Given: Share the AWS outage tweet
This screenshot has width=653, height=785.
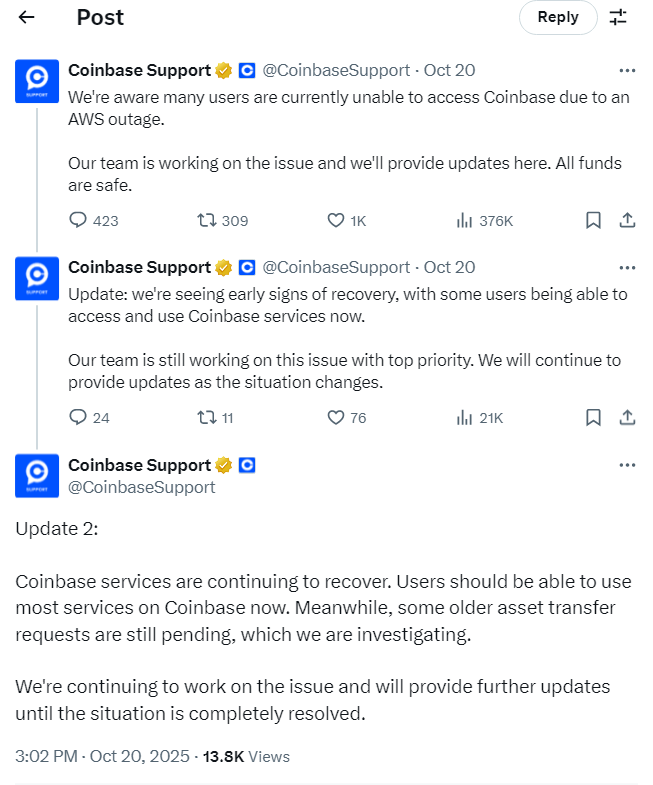Looking at the screenshot, I should (627, 220).
